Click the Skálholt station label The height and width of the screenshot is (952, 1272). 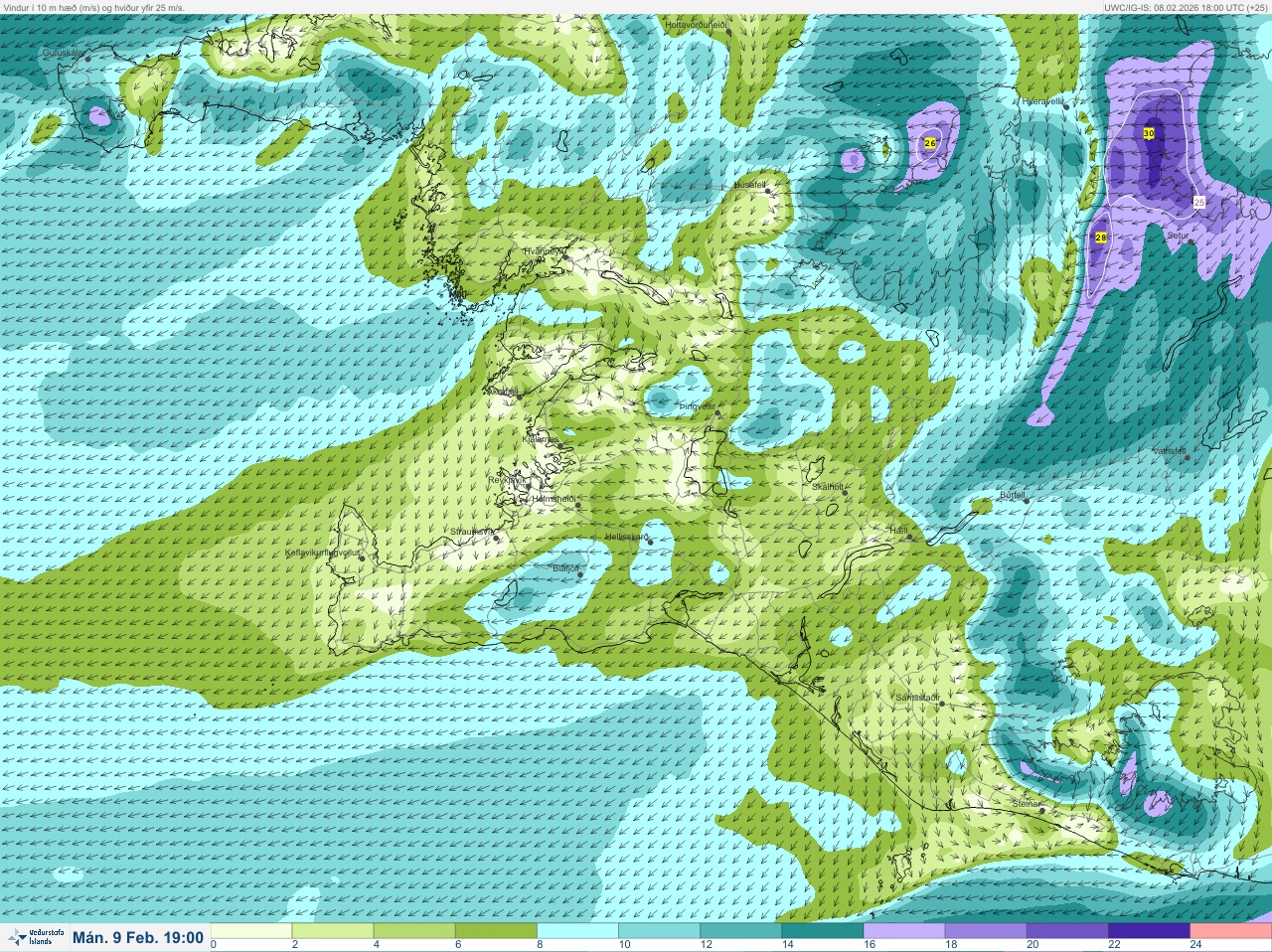pyautogui.click(x=827, y=486)
